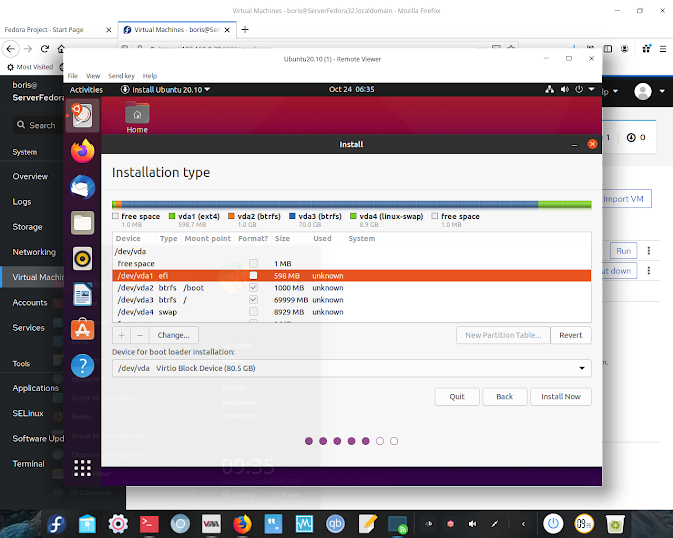673x538 pixels.
Task: Open Help icon in Ubuntu dock
Action: 82,365
